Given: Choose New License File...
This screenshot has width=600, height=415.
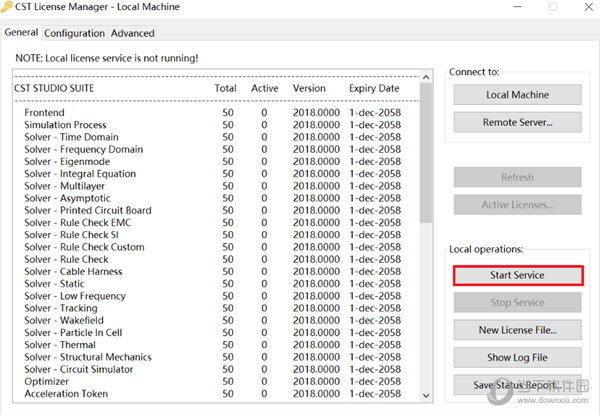Looking at the screenshot, I should click(x=517, y=330).
